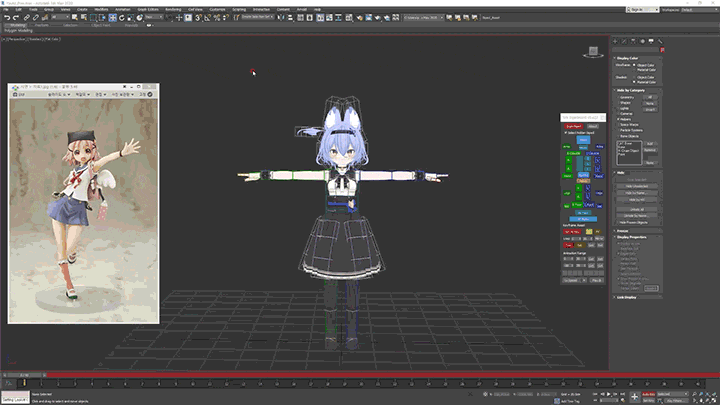Image resolution: width=720 pixels, height=405 pixels.
Task: Uncheck the Helpers hide category checkbox
Action: click(x=618, y=119)
